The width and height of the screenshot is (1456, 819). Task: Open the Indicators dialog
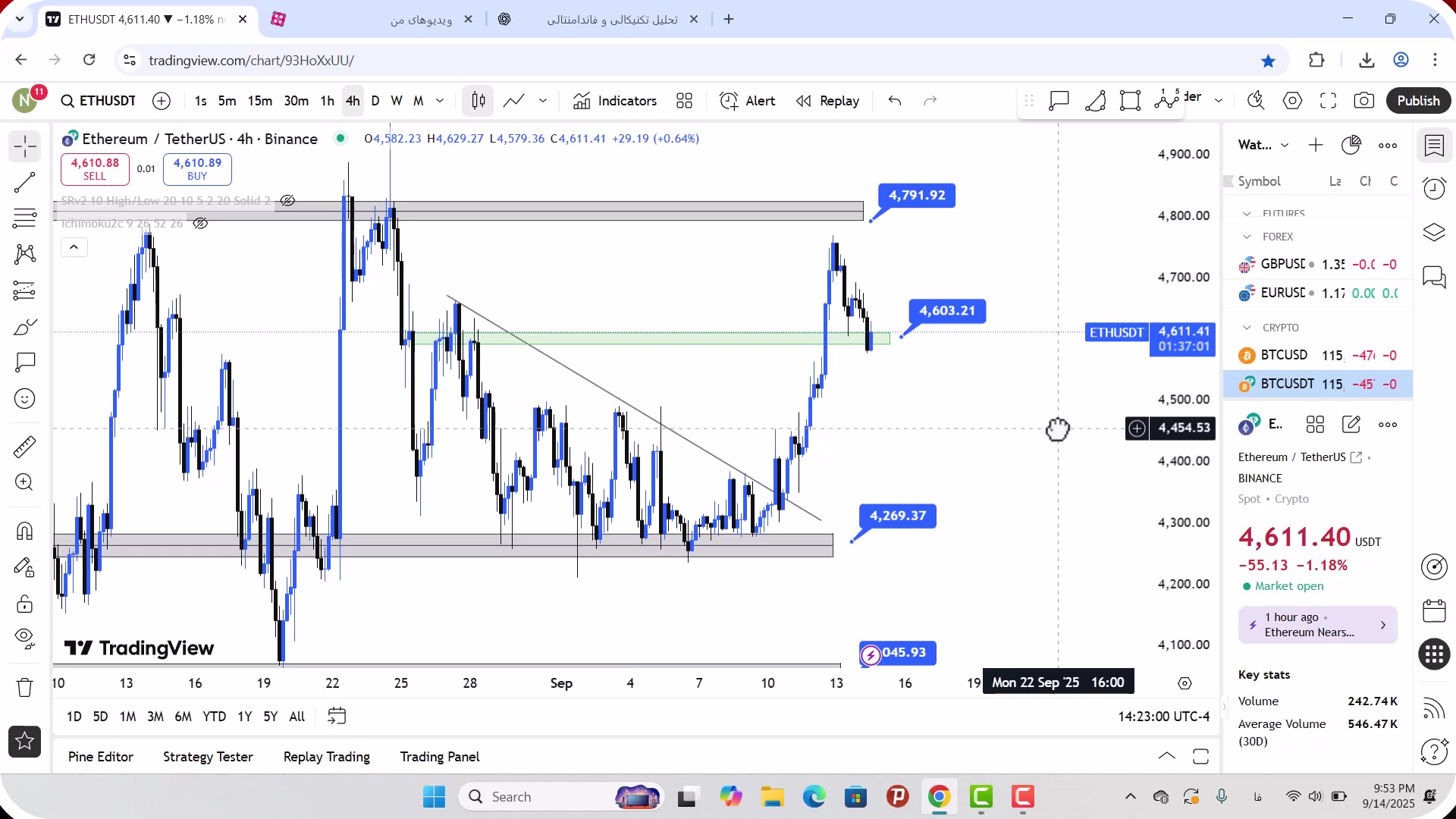pos(615,101)
